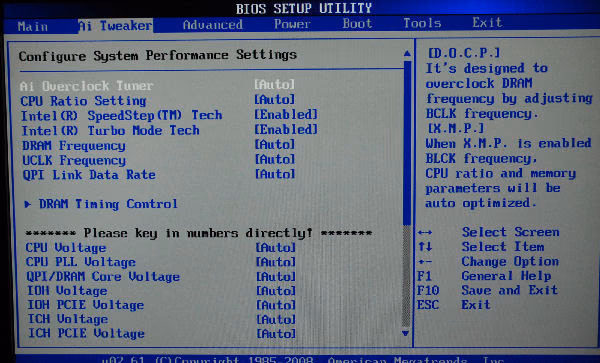This screenshot has width=600, height=363.
Task: Click the [D.O.C.P.] help heading
Action: pos(463,53)
